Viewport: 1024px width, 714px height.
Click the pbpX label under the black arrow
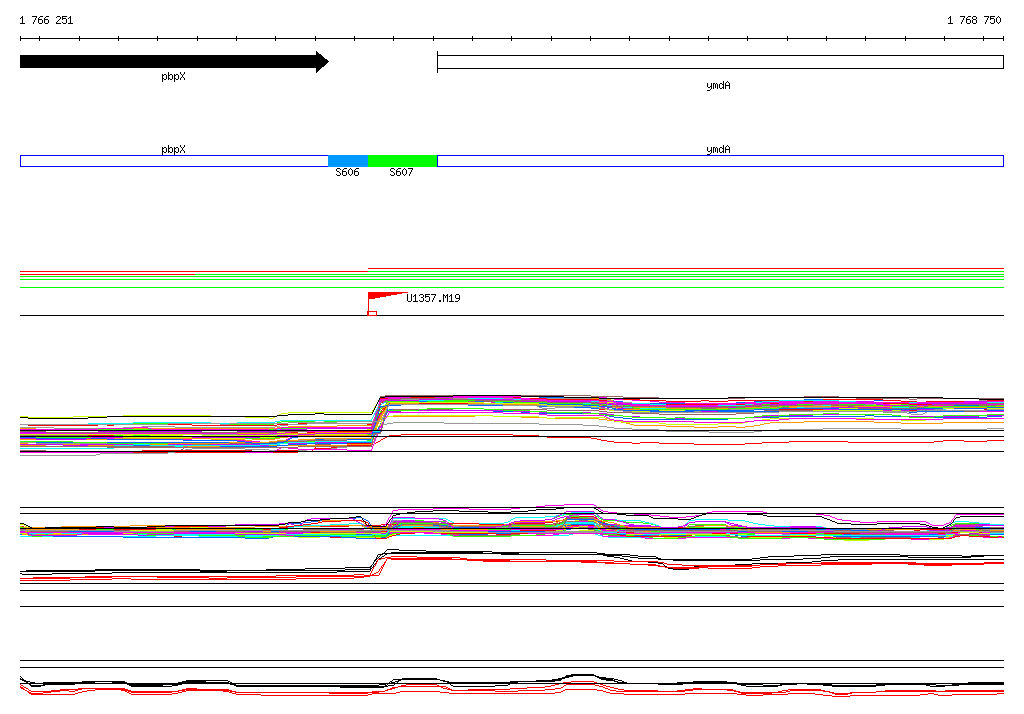pyautogui.click(x=174, y=77)
